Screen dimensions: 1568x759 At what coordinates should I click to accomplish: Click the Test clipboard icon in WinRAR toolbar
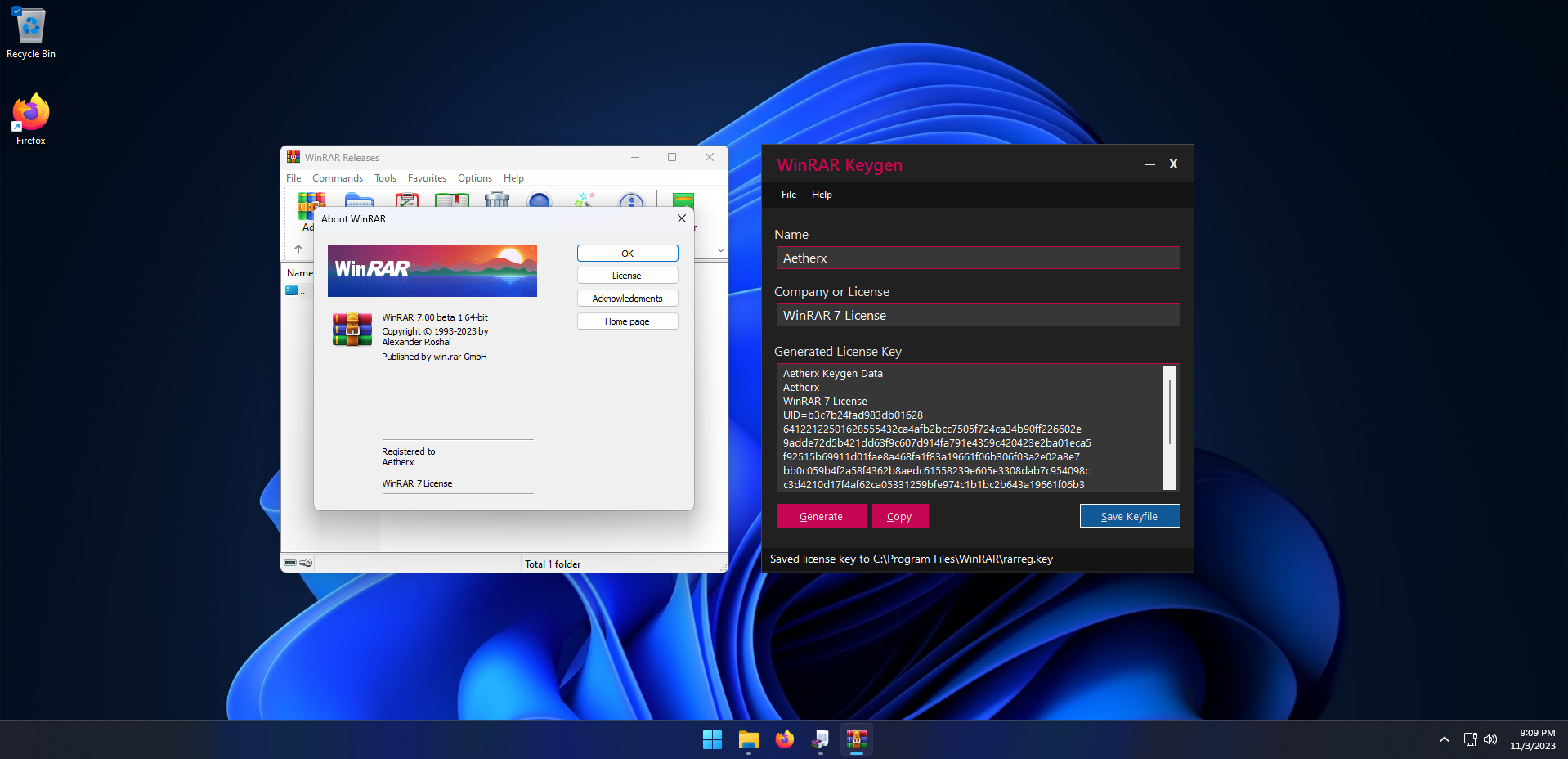point(407,200)
